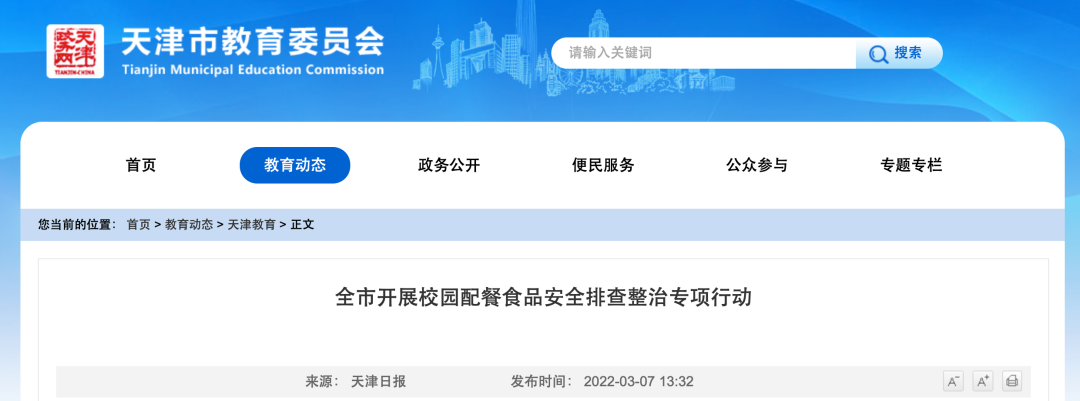Click the 来源 label
This screenshot has width=1080, height=401.
320,381
